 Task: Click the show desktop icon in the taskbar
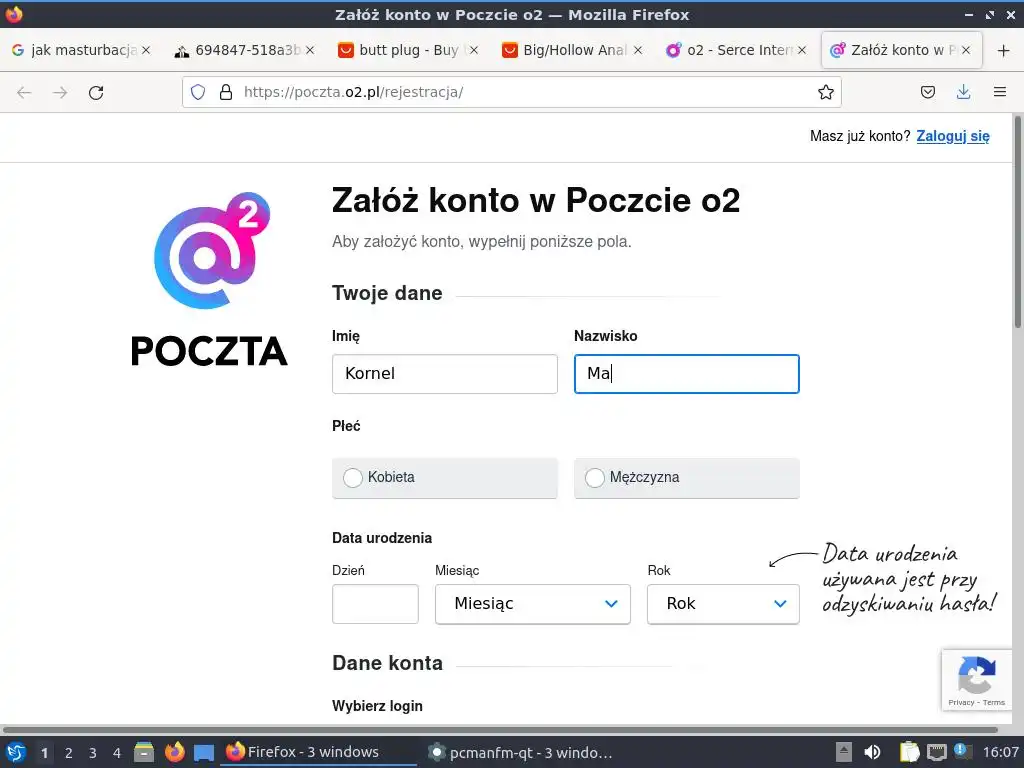point(204,752)
